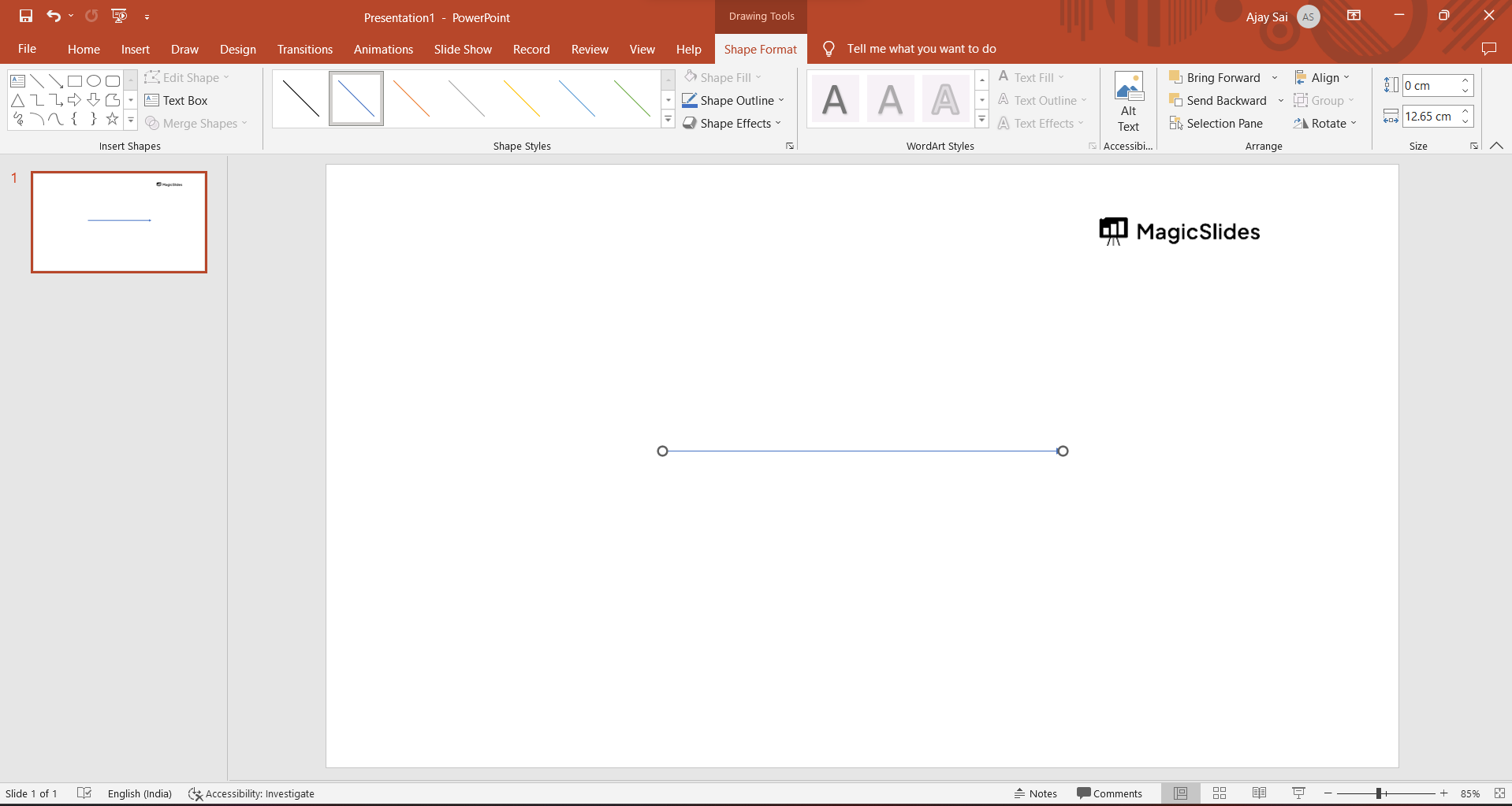Open Reading View from the status bar
The height and width of the screenshot is (806, 1512).
pos(1259,793)
